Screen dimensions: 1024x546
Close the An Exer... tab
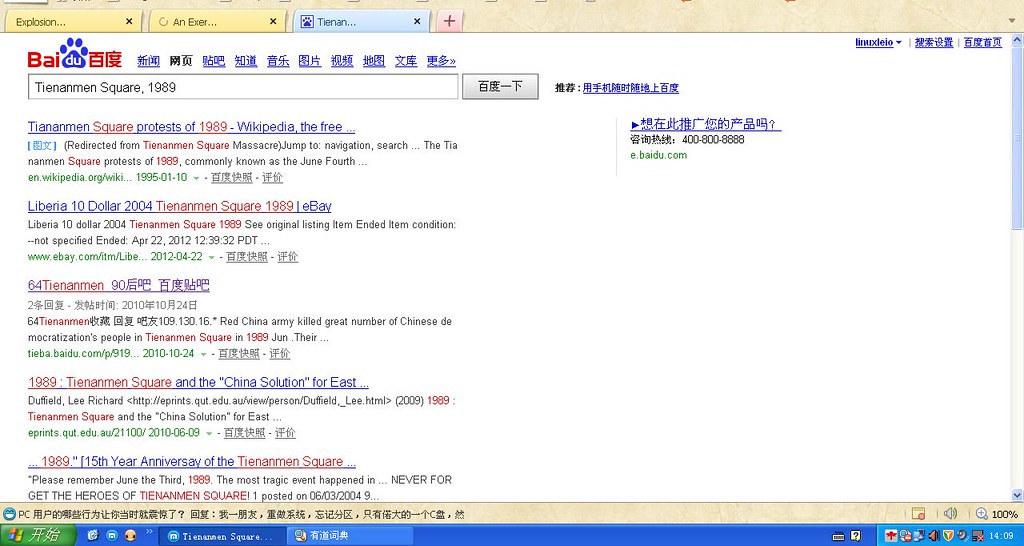(273, 22)
